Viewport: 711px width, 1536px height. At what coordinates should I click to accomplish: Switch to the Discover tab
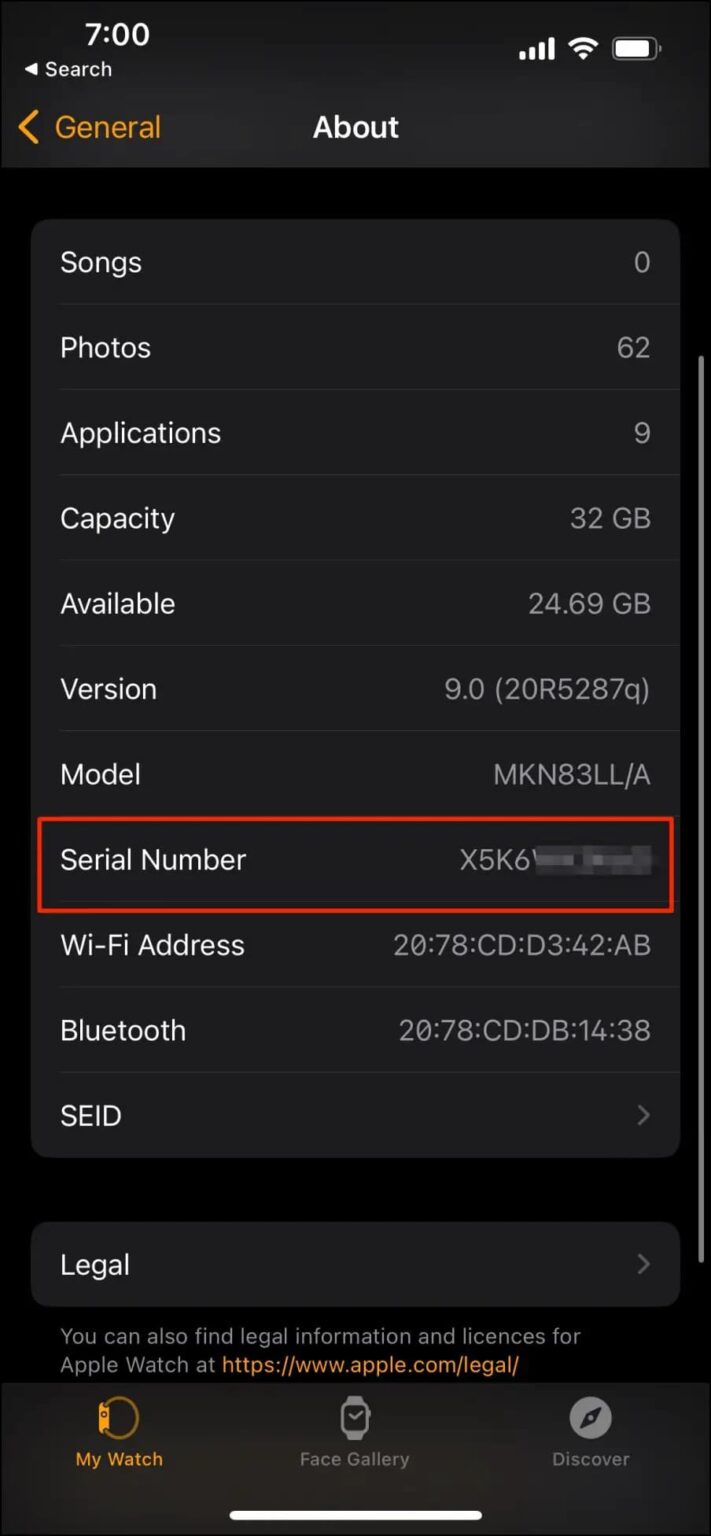click(x=591, y=1435)
